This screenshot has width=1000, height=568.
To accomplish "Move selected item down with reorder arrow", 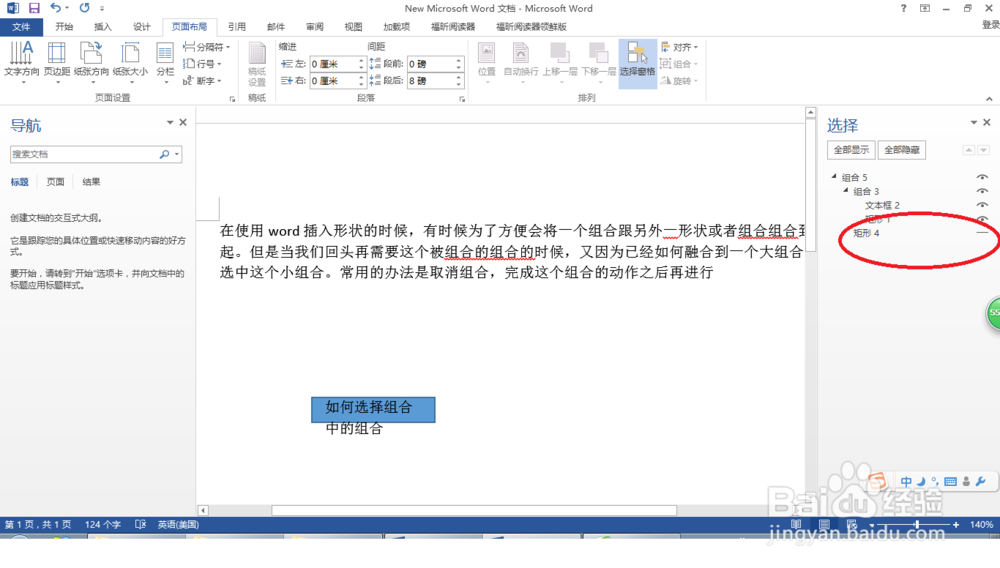I will [x=983, y=150].
